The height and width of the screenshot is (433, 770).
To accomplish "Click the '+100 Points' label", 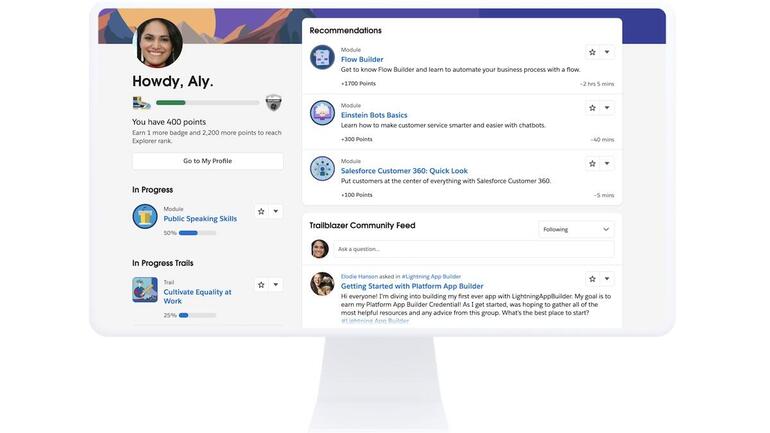I will [357, 195].
